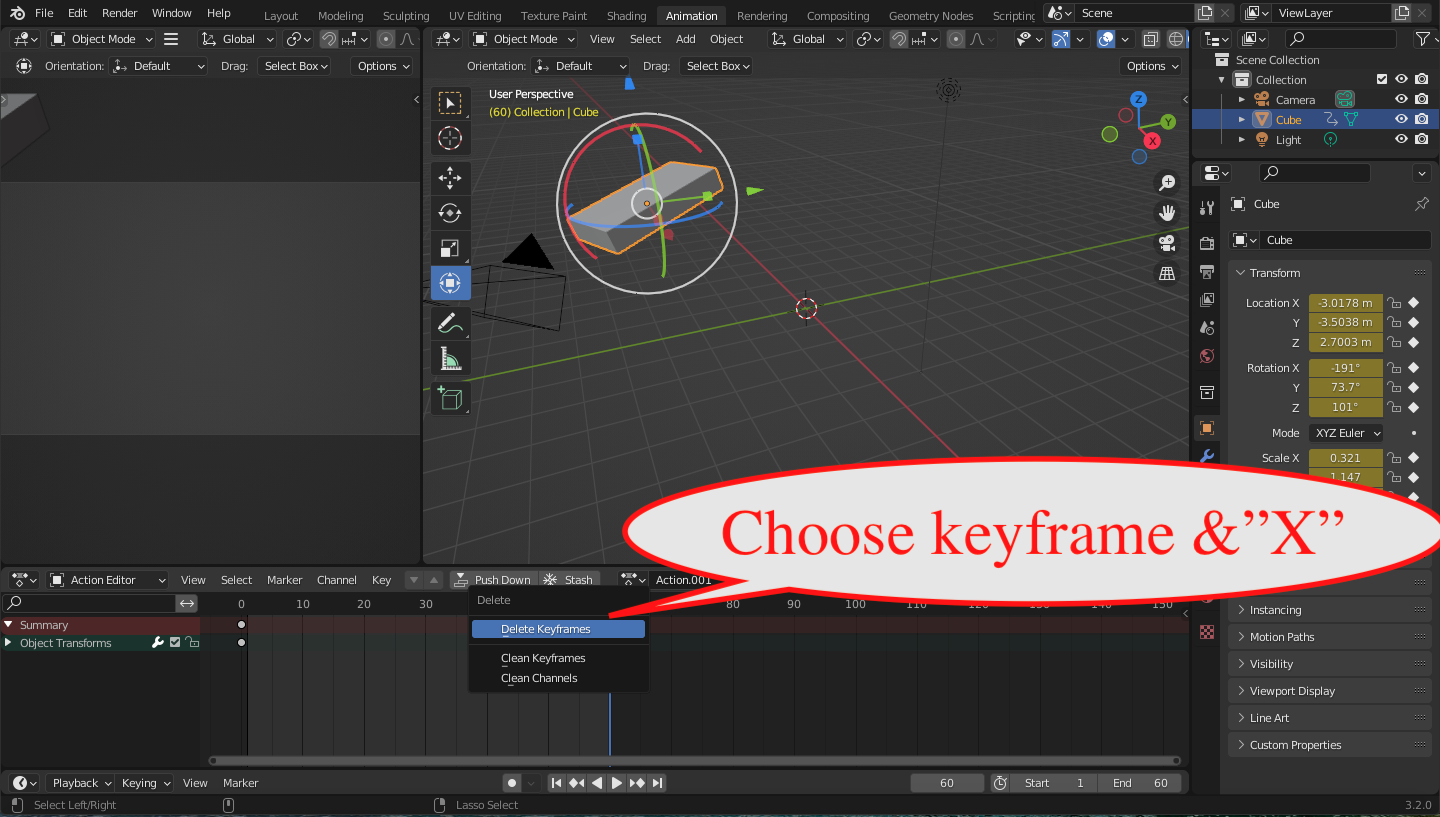The width and height of the screenshot is (1440, 817).
Task: Click the Stash button
Action: [x=568, y=580]
